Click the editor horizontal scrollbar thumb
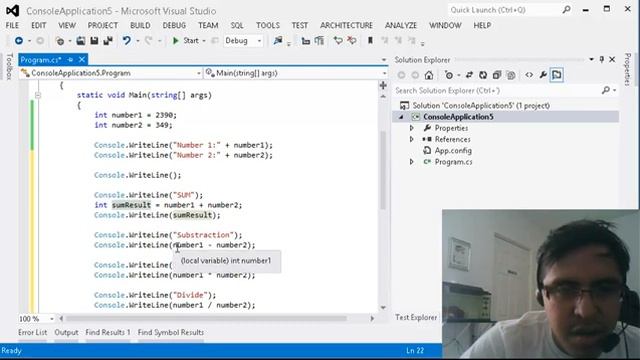The image size is (640, 360). coord(206,318)
